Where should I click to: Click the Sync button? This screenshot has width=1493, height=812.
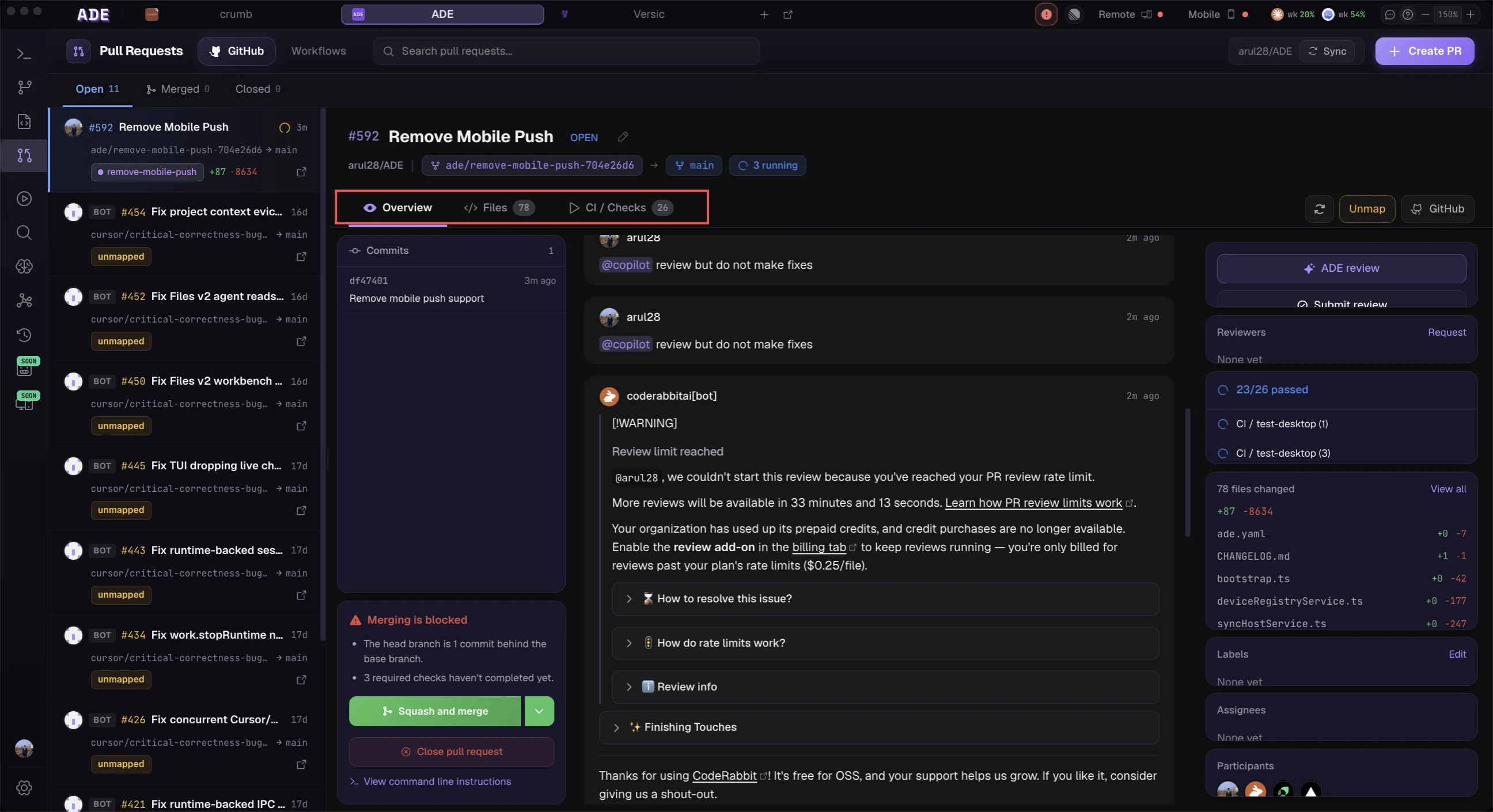[x=1327, y=51]
